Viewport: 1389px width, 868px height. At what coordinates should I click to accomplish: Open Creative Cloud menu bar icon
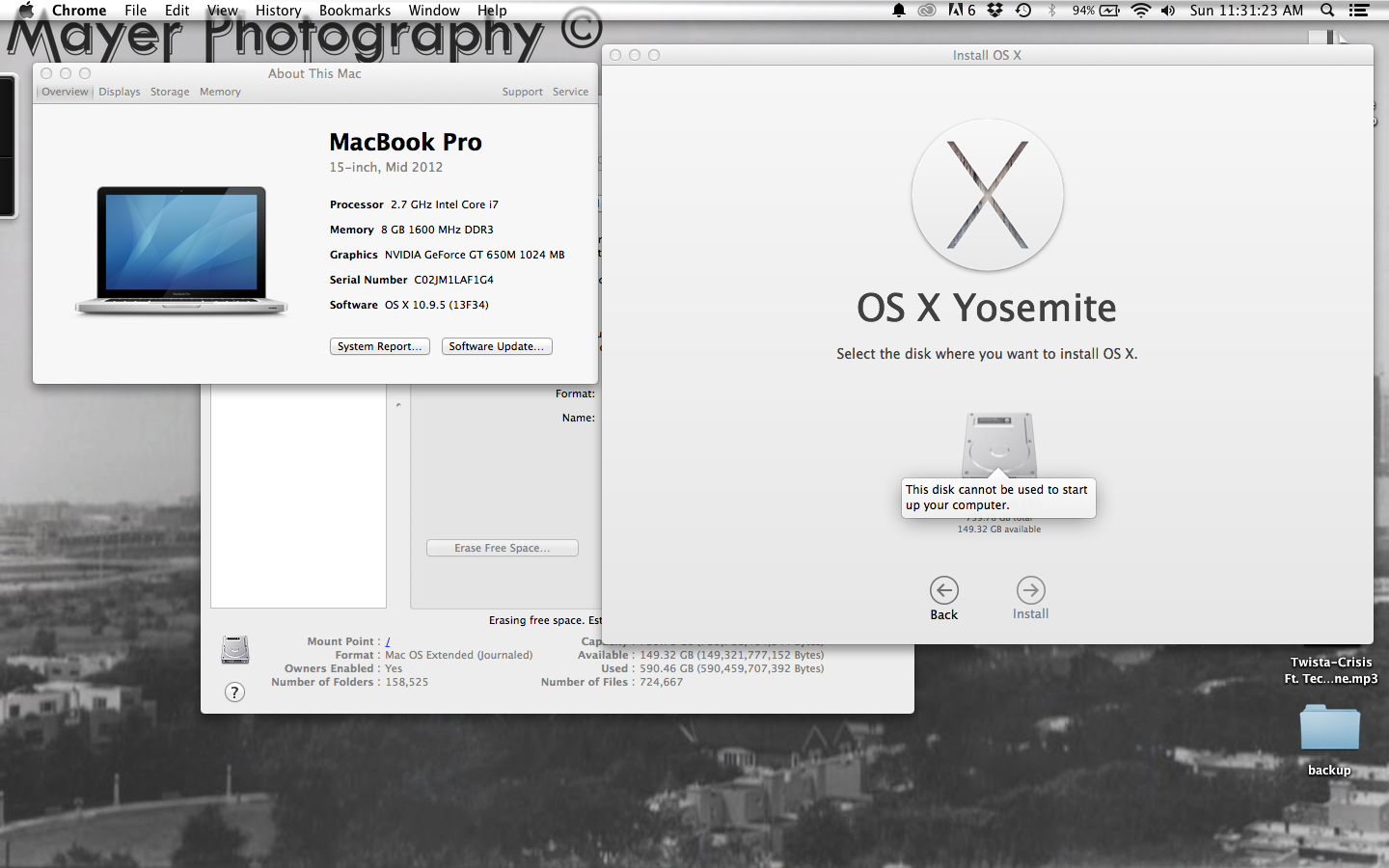coord(926,11)
